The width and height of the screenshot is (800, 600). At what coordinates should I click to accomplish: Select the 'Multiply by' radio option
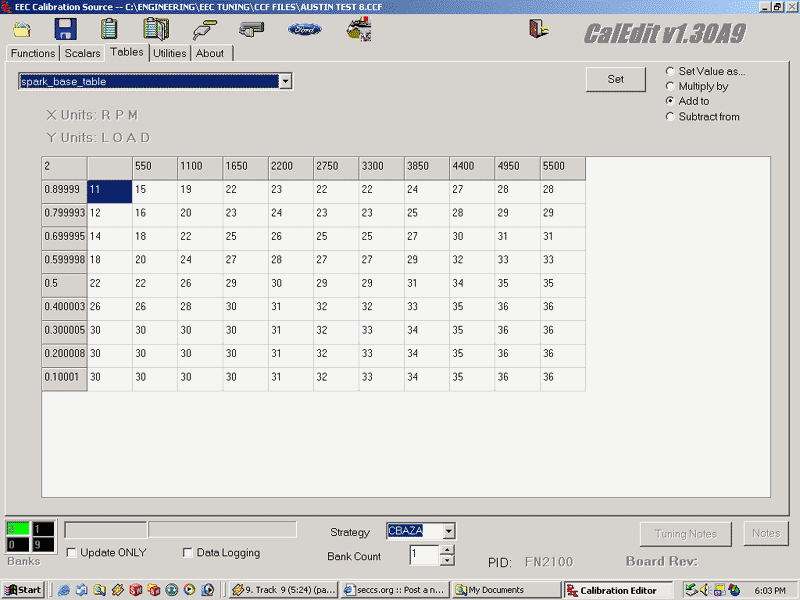(671, 87)
